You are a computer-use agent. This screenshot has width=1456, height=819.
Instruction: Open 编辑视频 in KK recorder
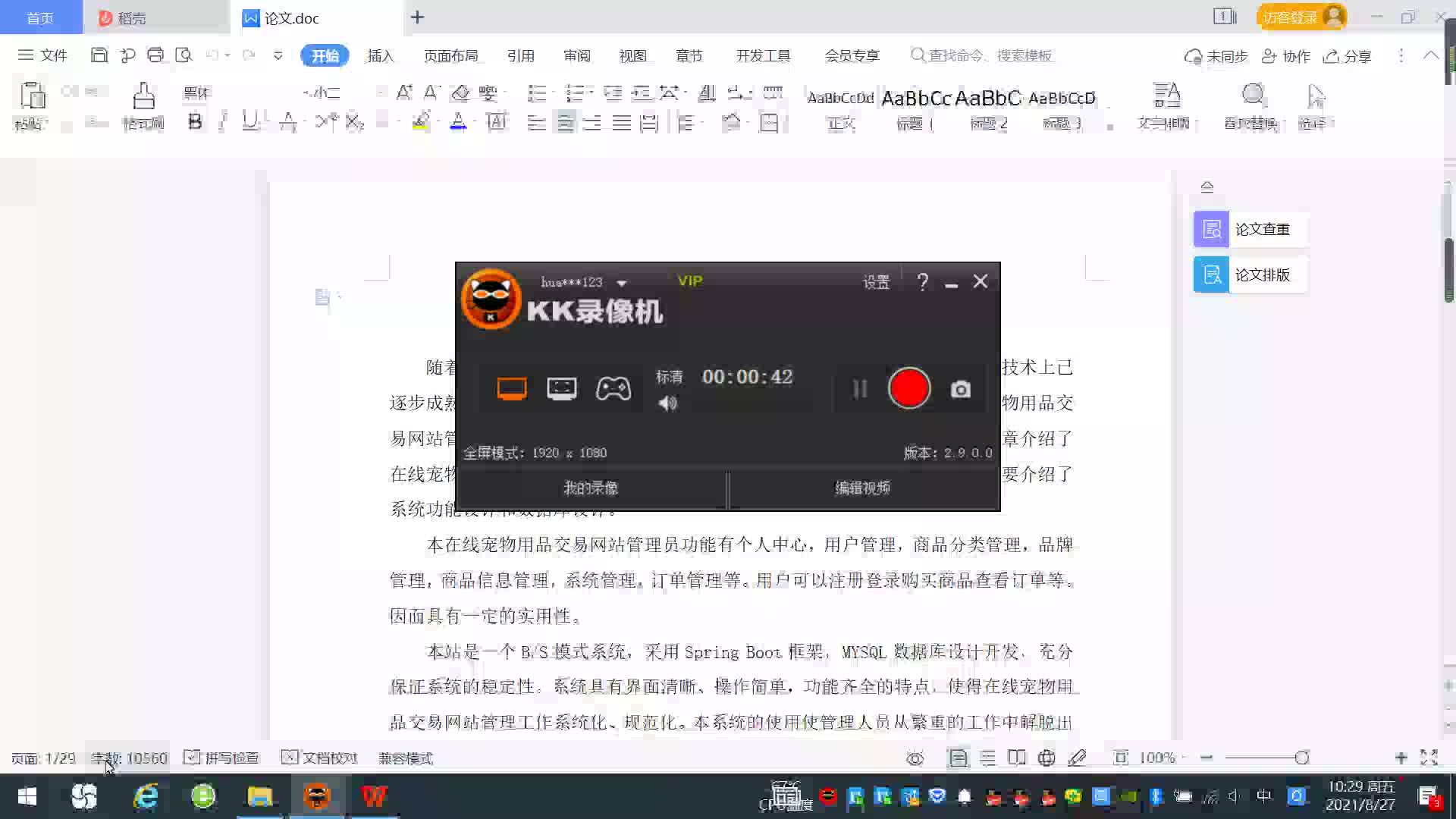pos(862,488)
